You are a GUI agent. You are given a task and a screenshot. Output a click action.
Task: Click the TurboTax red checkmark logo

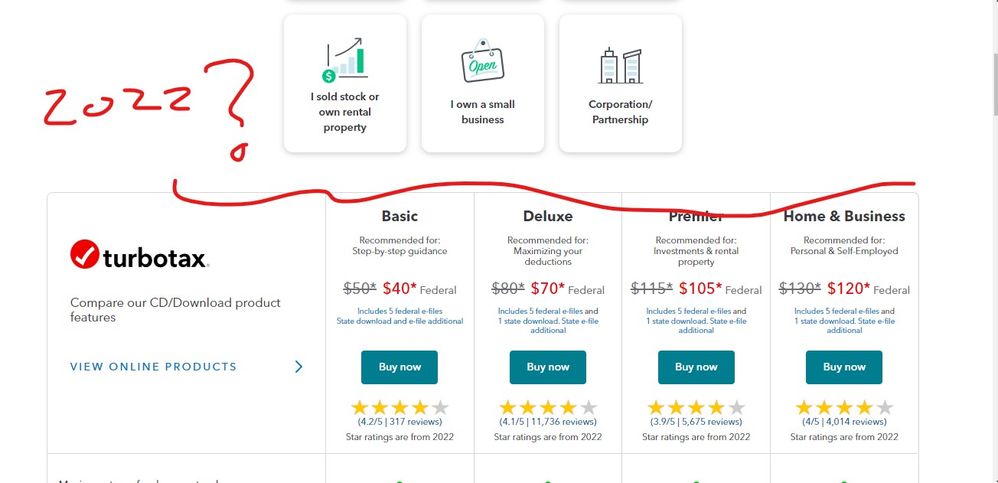coord(85,255)
